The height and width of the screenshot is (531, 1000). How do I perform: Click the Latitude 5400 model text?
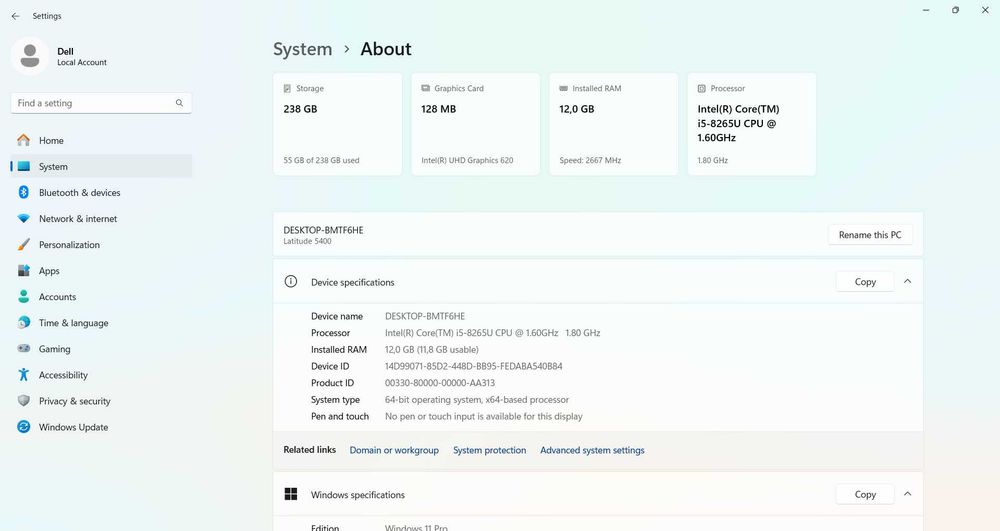tap(307, 242)
